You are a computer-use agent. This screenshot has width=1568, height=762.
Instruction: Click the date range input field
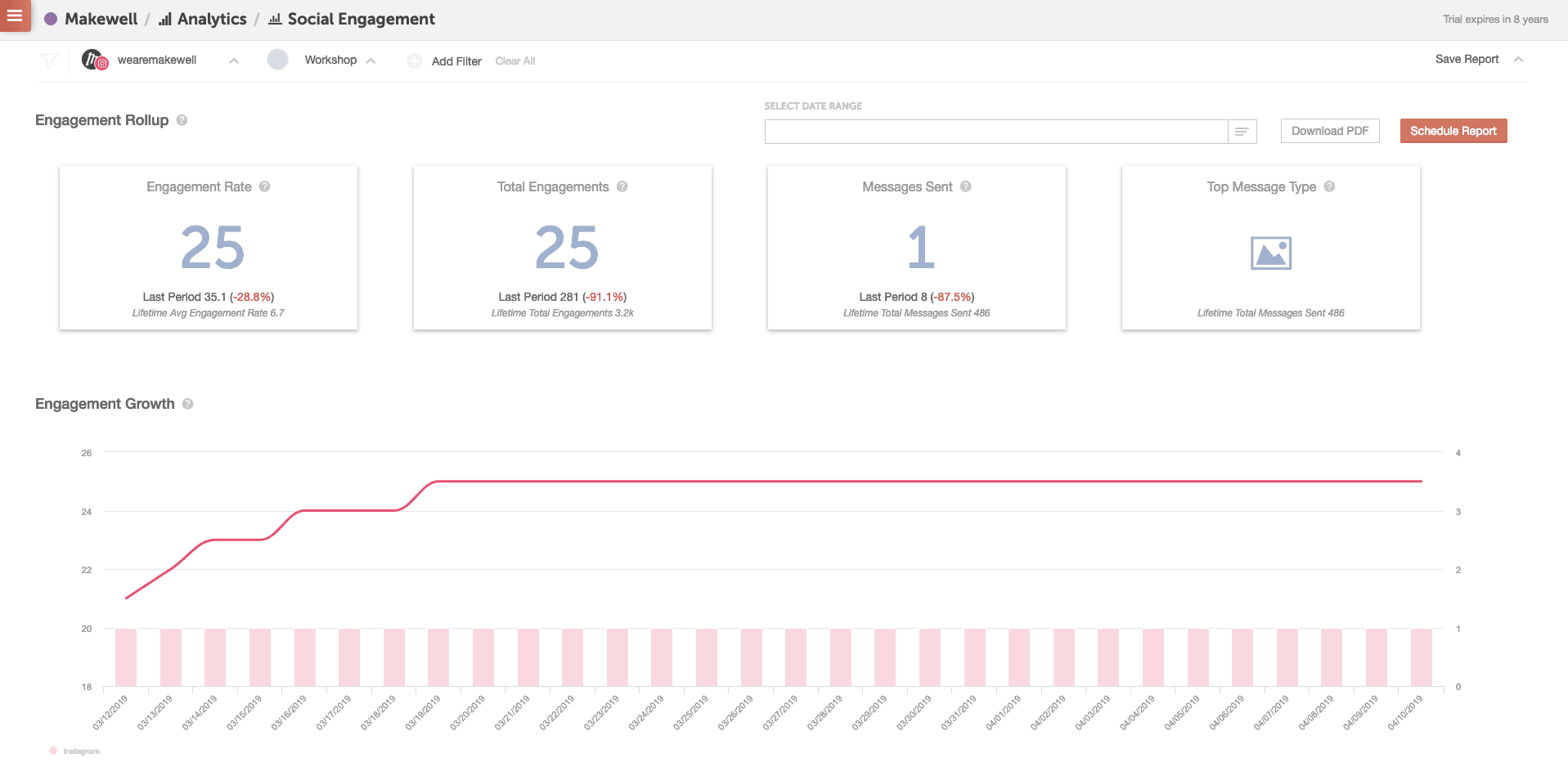995,132
